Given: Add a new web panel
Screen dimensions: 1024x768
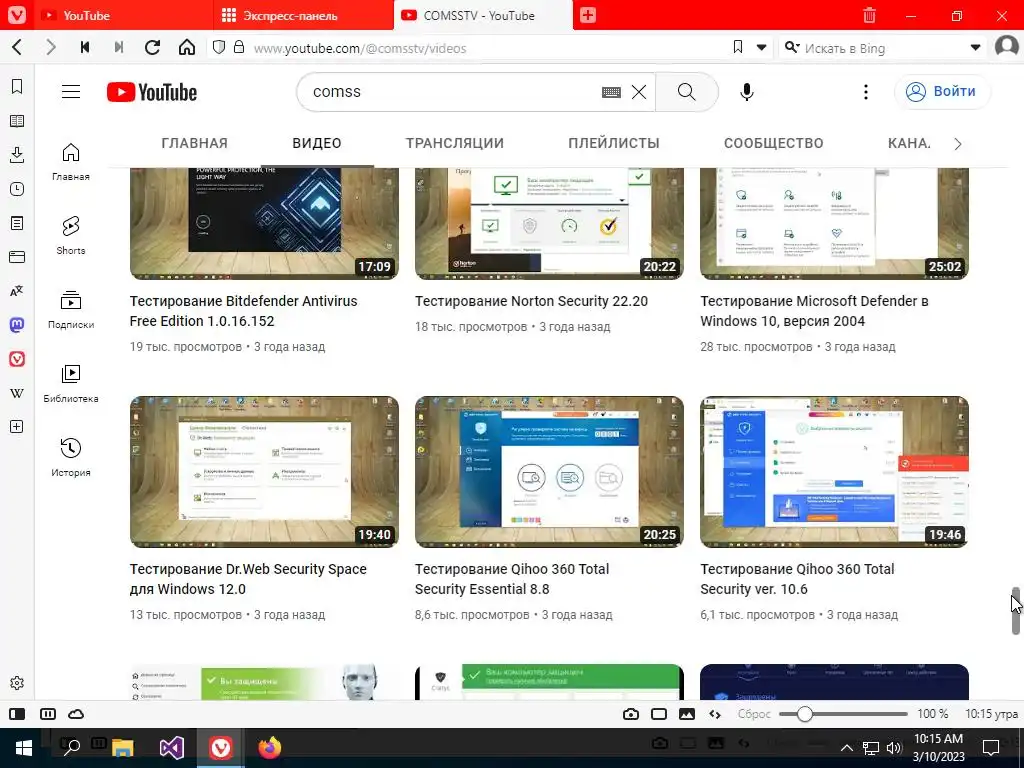Looking at the screenshot, I should (x=17, y=426).
